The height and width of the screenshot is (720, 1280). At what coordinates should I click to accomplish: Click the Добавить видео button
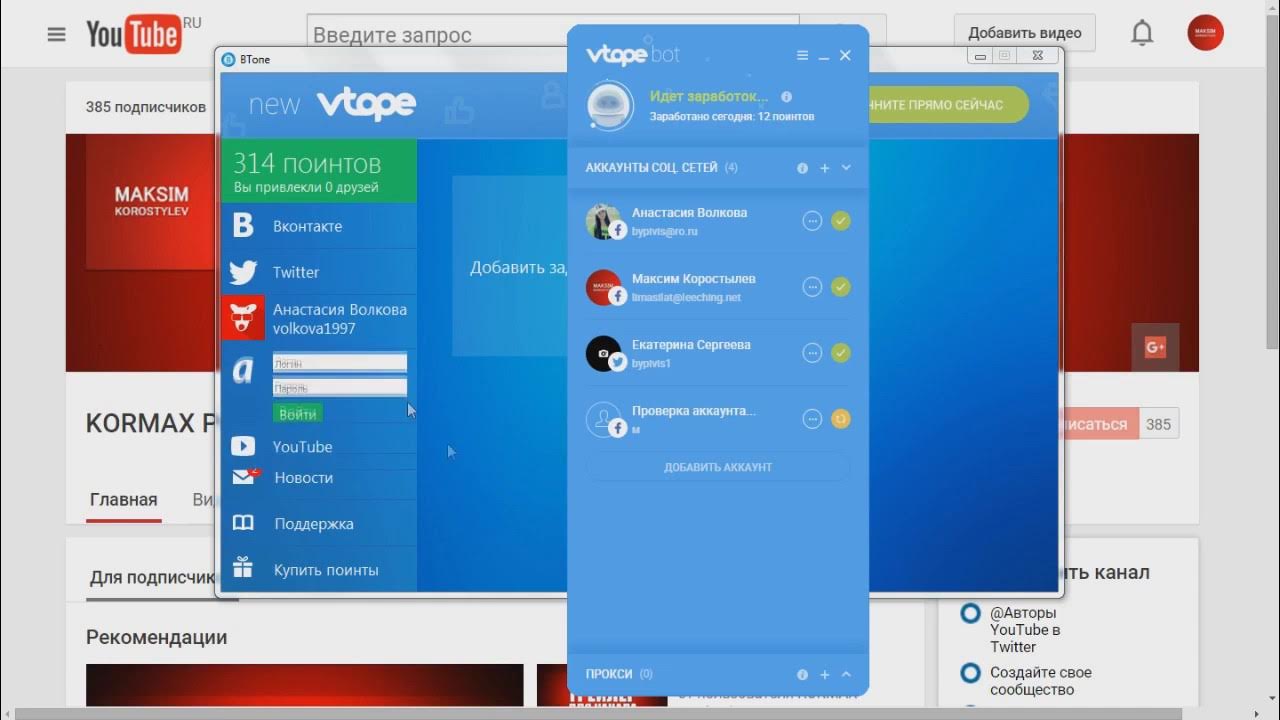(x=1024, y=33)
